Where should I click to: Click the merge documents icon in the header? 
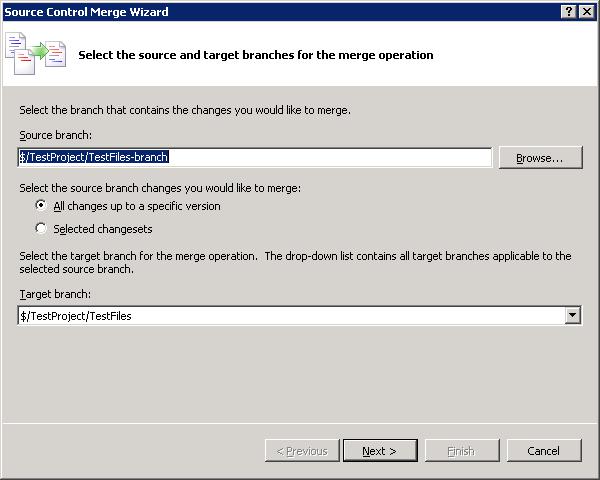[x=36, y=53]
